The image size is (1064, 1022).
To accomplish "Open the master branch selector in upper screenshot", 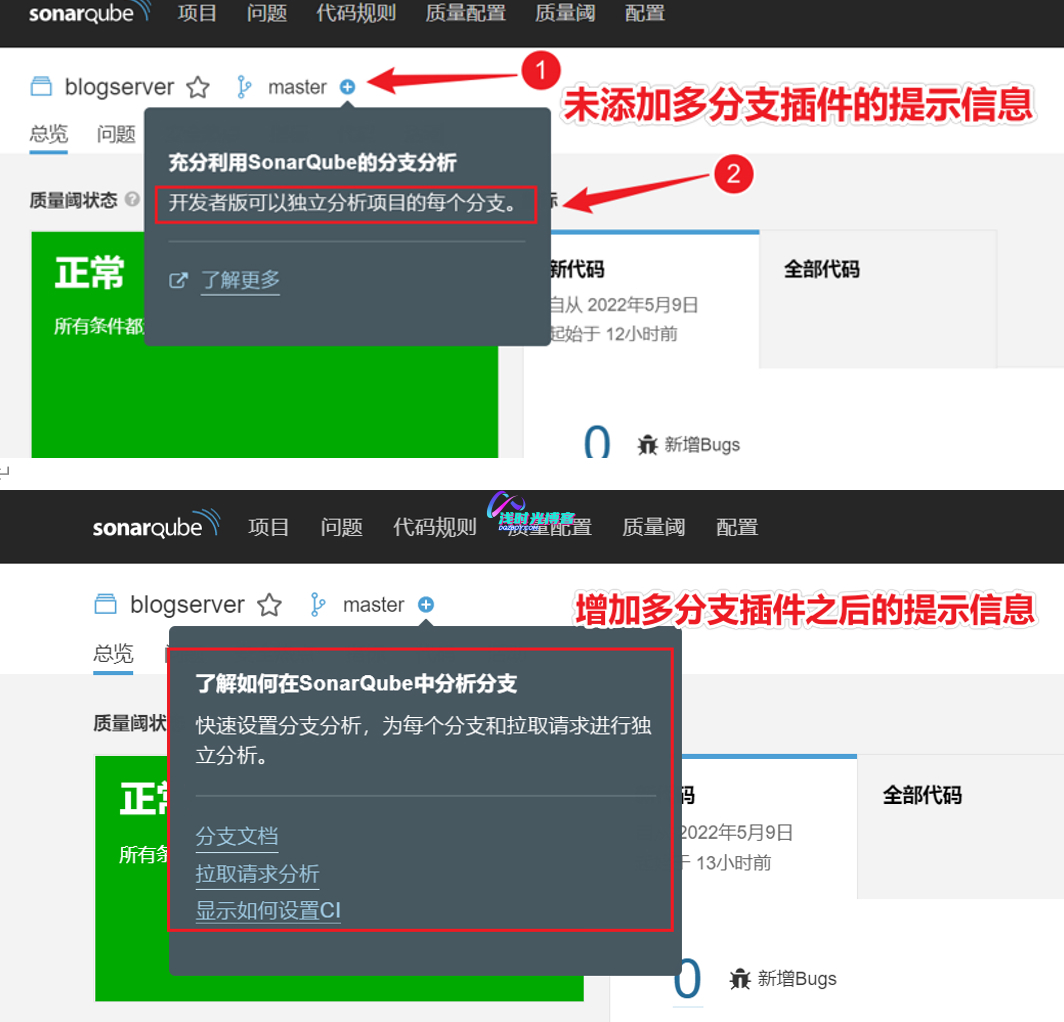I will [297, 87].
